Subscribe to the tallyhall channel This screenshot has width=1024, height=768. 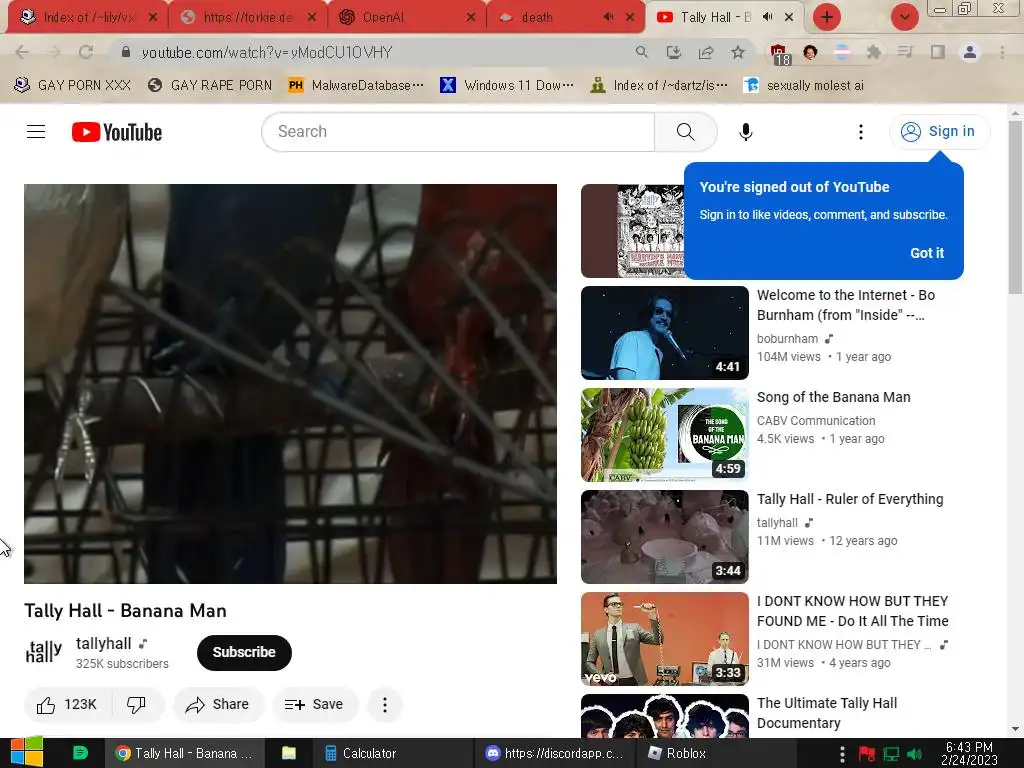[244, 652]
